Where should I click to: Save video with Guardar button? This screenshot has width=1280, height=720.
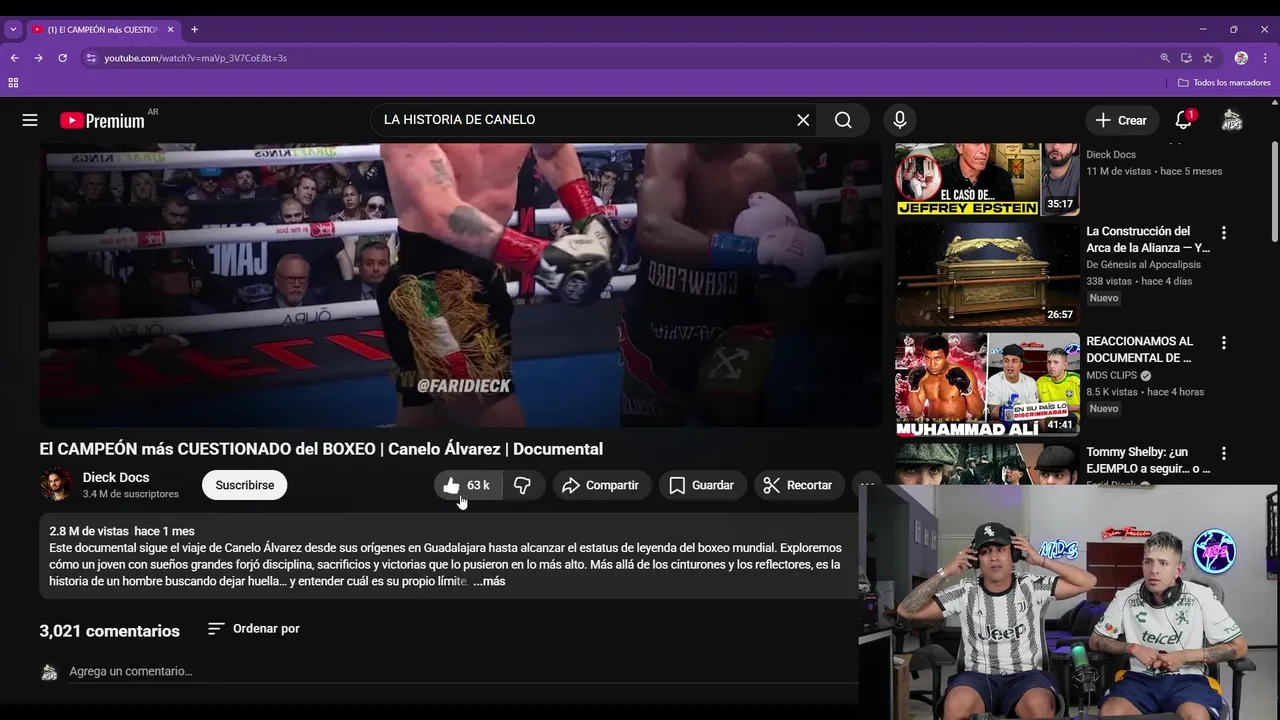coord(702,485)
